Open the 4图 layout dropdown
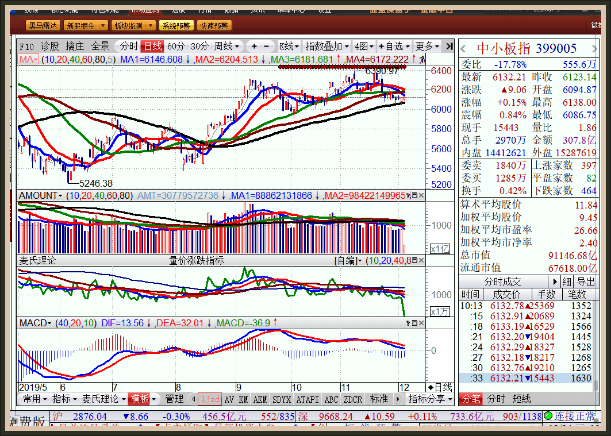This screenshot has height=436, width=611. coord(363,46)
